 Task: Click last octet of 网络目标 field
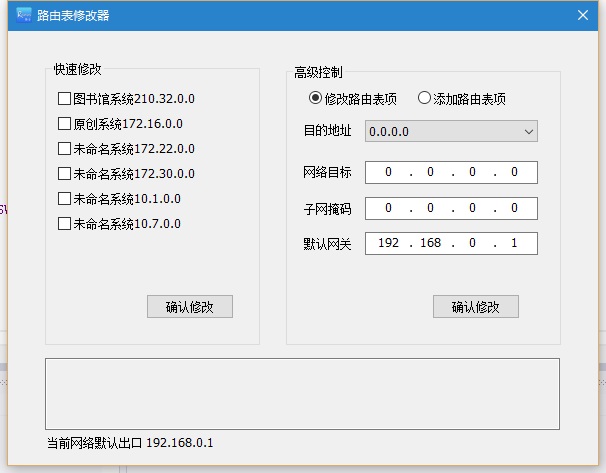pyautogui.click(x=514, y=172)
